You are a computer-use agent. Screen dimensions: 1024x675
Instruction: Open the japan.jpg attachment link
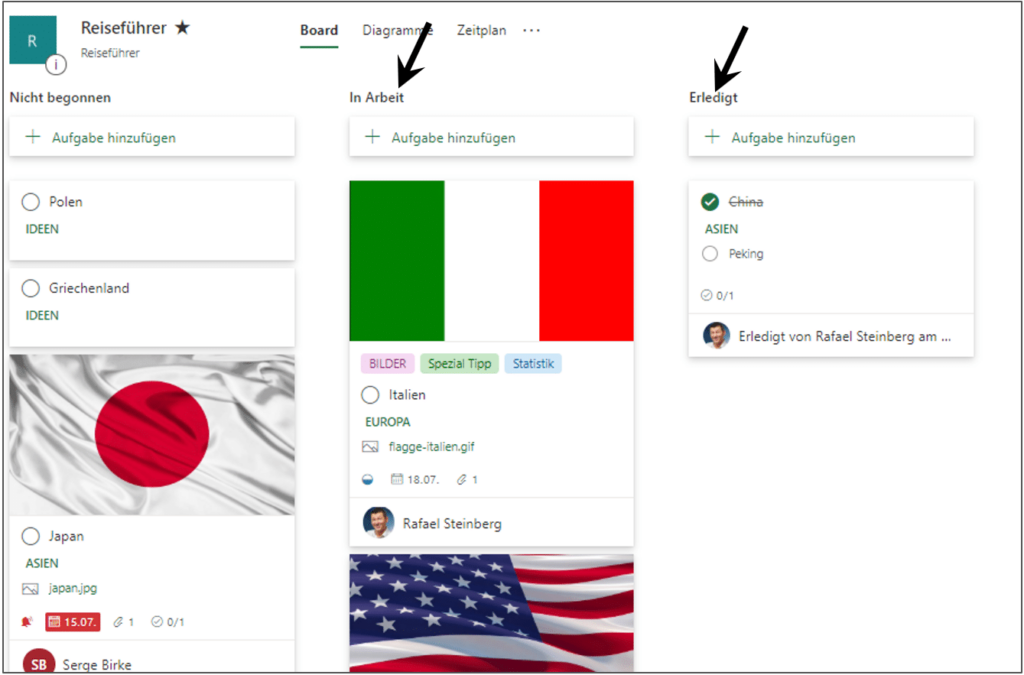tap(73, 588)
